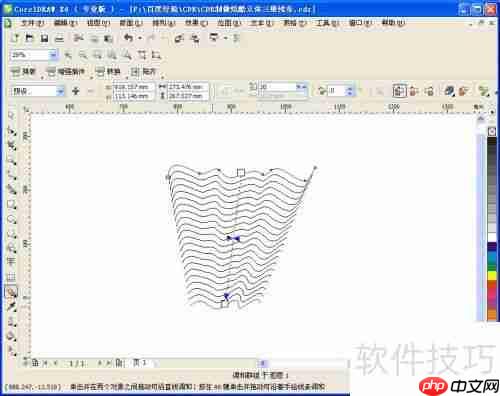Open the Outline tool flyout
This screenshot has width=500, height=396.
coord(12,322)
